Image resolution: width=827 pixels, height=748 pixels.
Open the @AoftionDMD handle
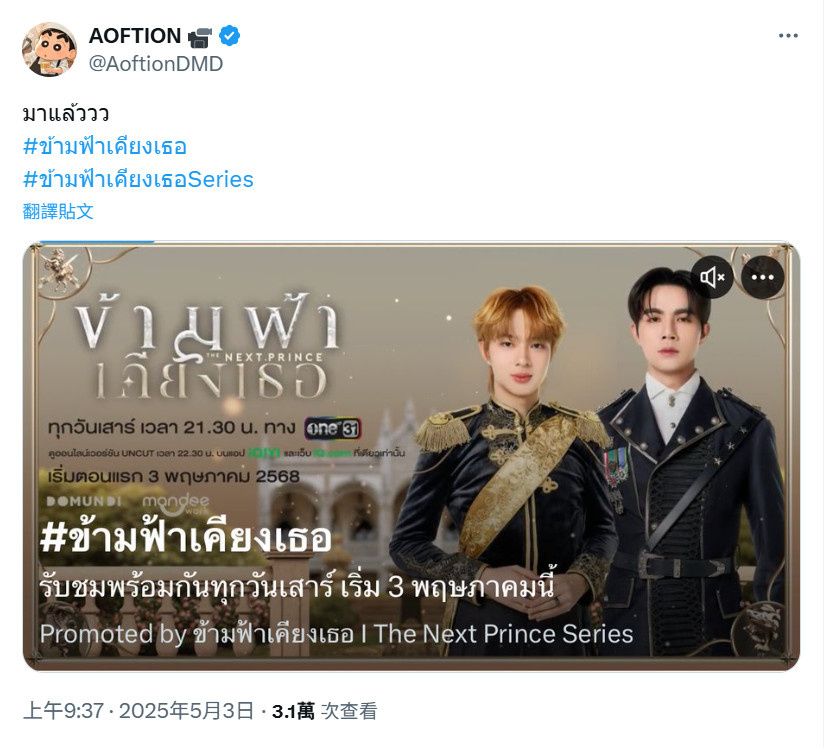(x=156, y=64)
